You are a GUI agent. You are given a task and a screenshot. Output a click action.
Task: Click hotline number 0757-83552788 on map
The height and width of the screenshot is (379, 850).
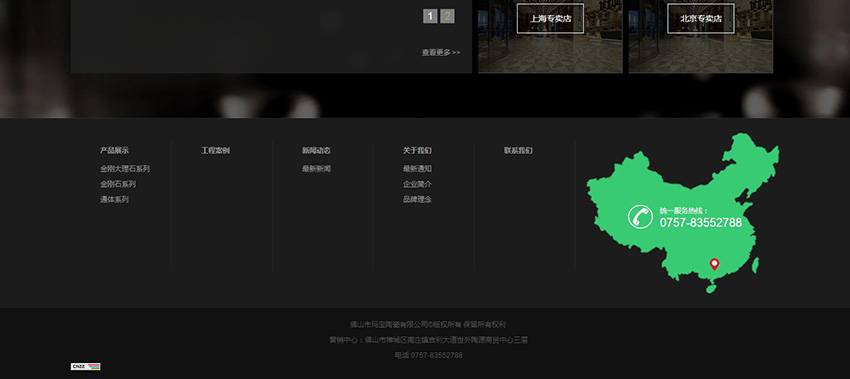701,222
